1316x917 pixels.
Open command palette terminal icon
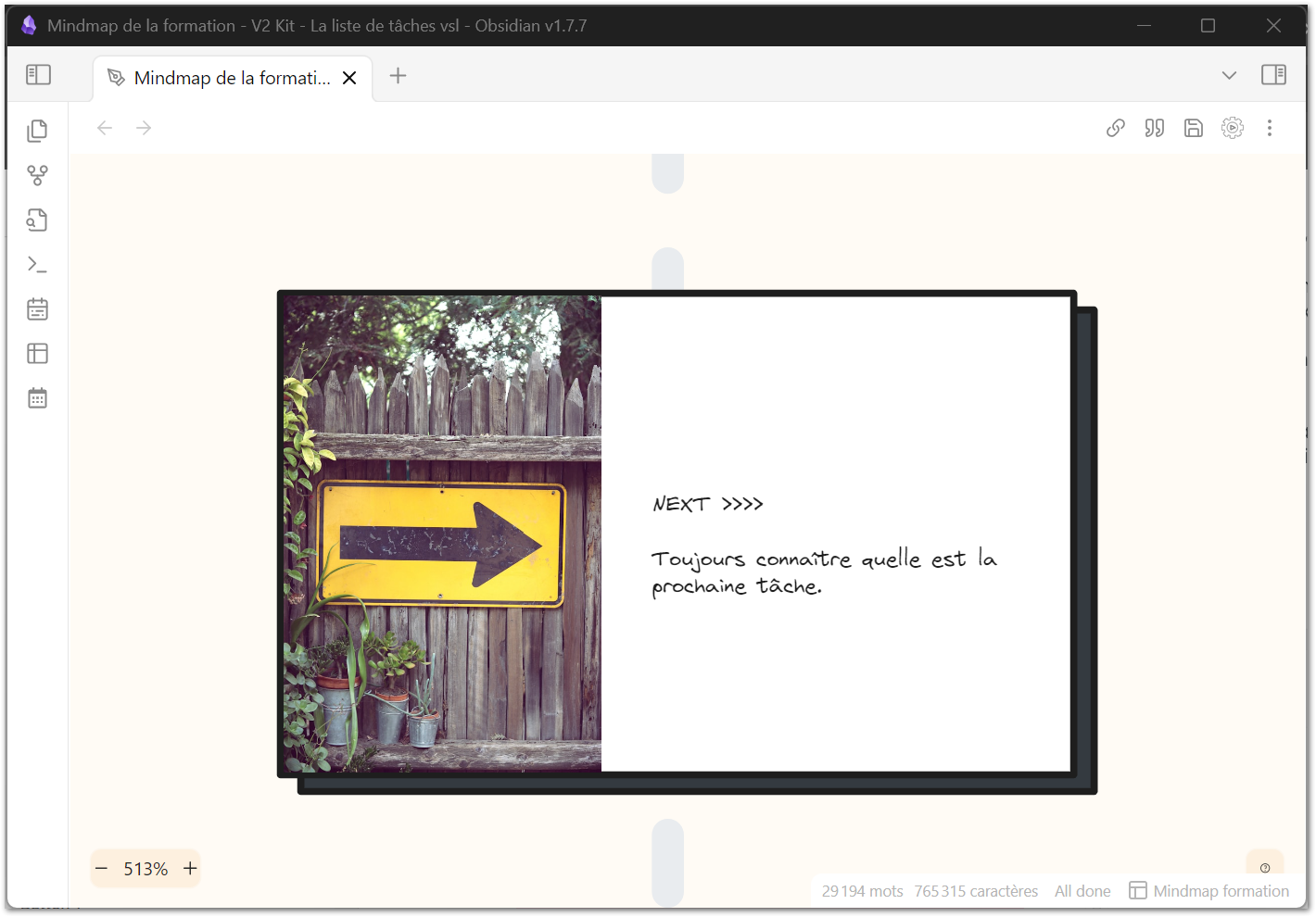37,265
